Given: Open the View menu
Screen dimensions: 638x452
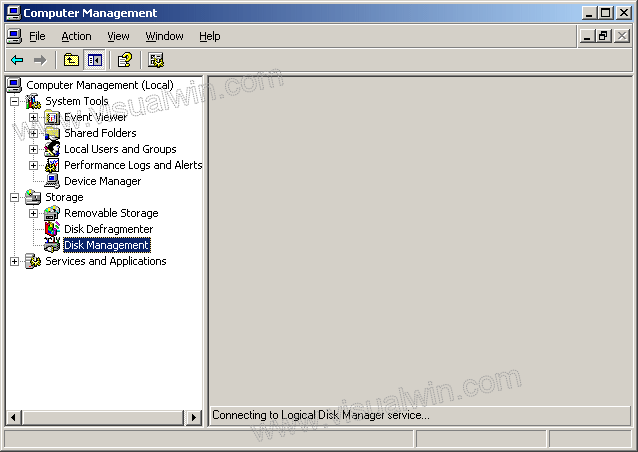Looking at the screenshot, I should pyautogui.click(x=118, y=36).
